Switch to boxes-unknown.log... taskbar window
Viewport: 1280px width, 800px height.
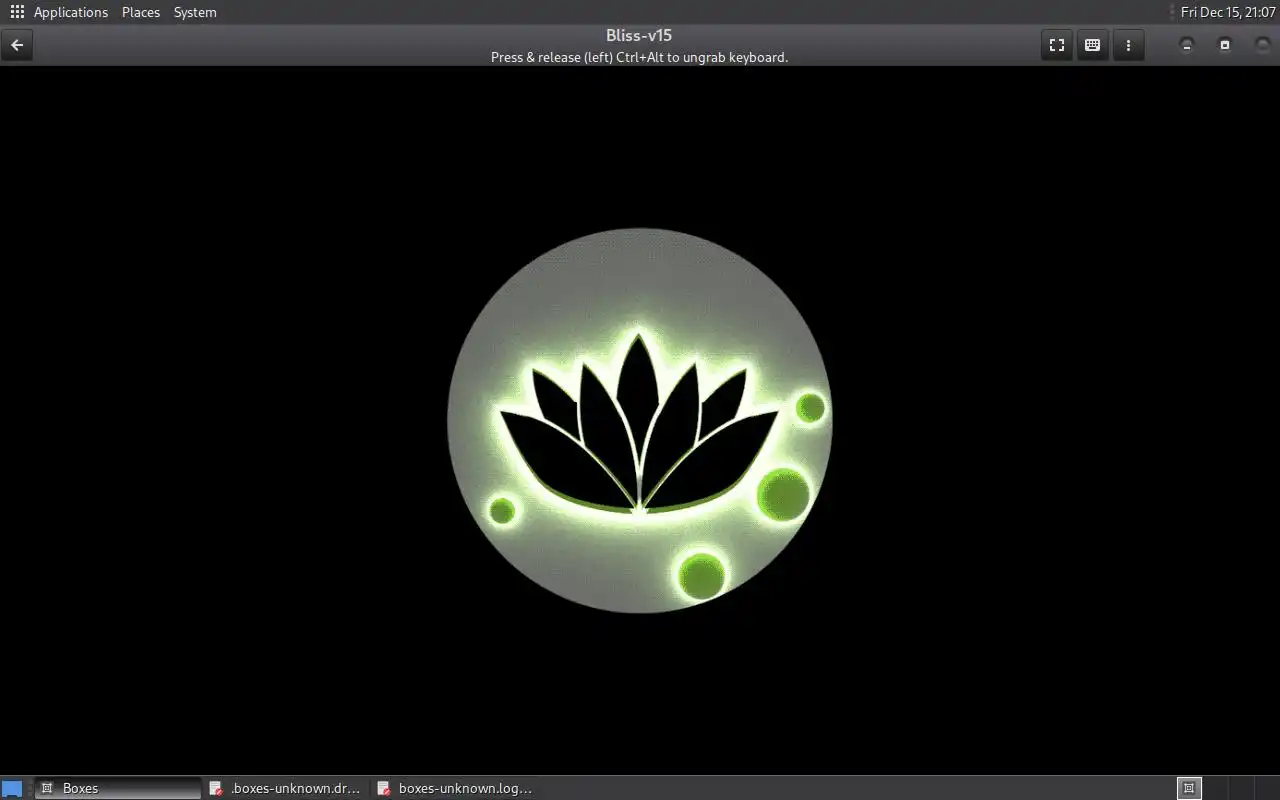(x=455, y=788)
